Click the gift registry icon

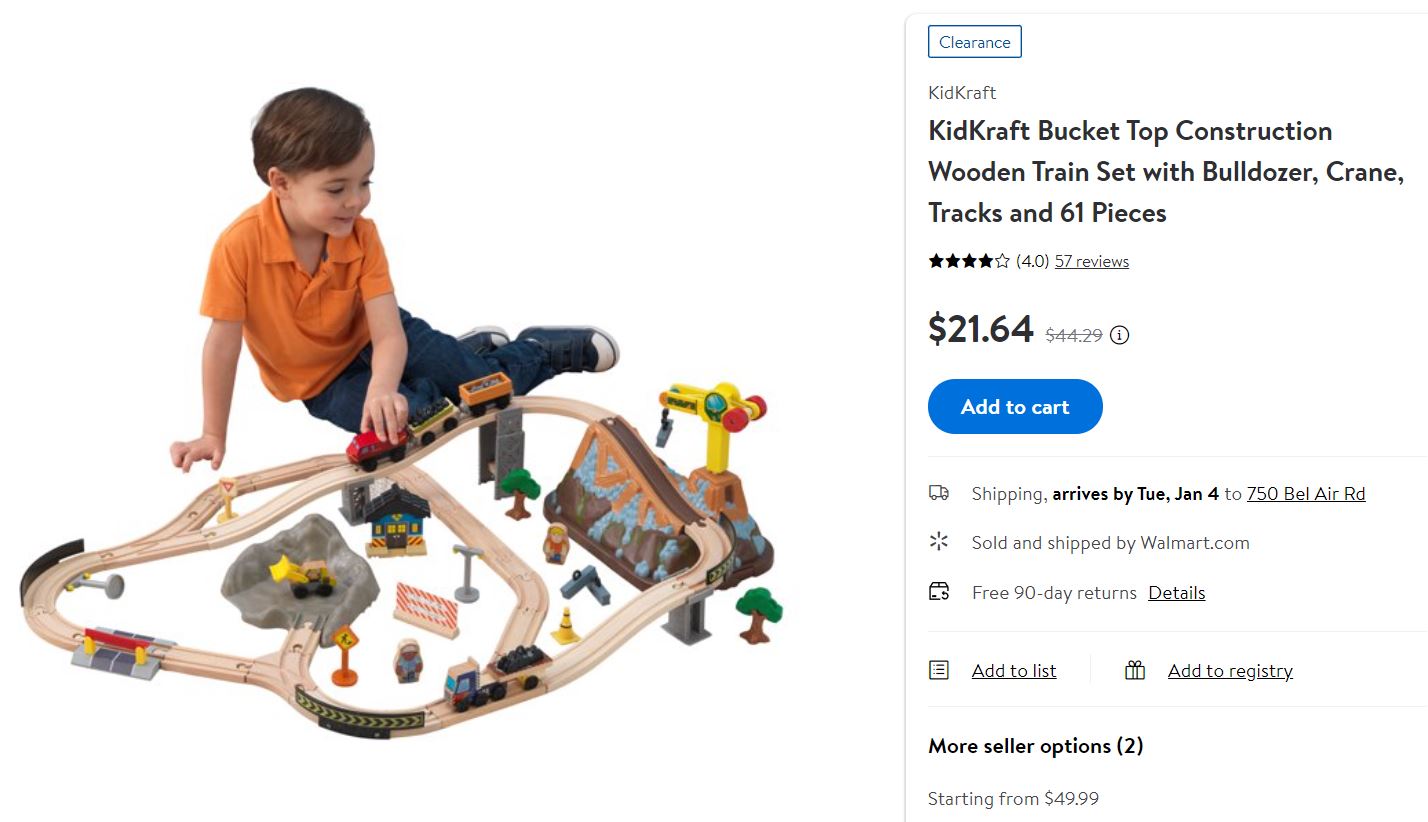tap(1134, 670)
